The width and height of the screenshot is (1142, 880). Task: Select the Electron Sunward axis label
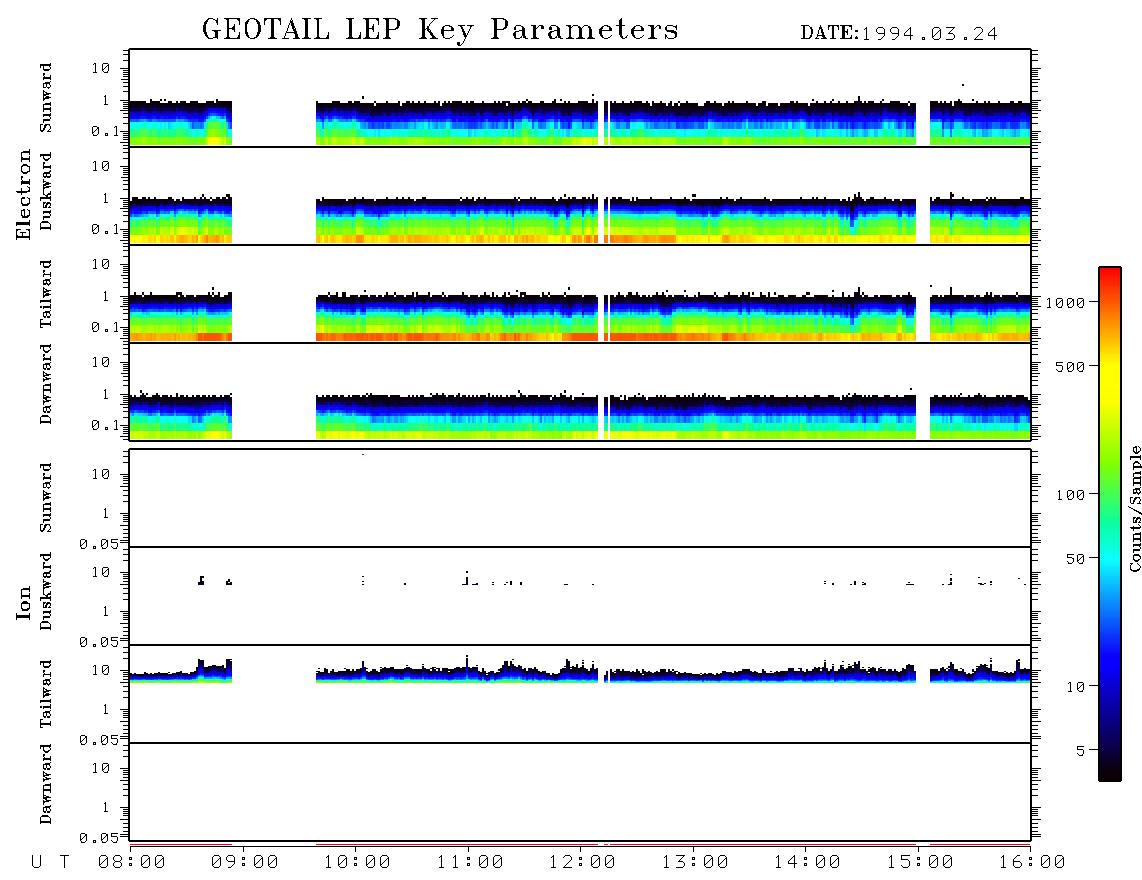point(46,98)
